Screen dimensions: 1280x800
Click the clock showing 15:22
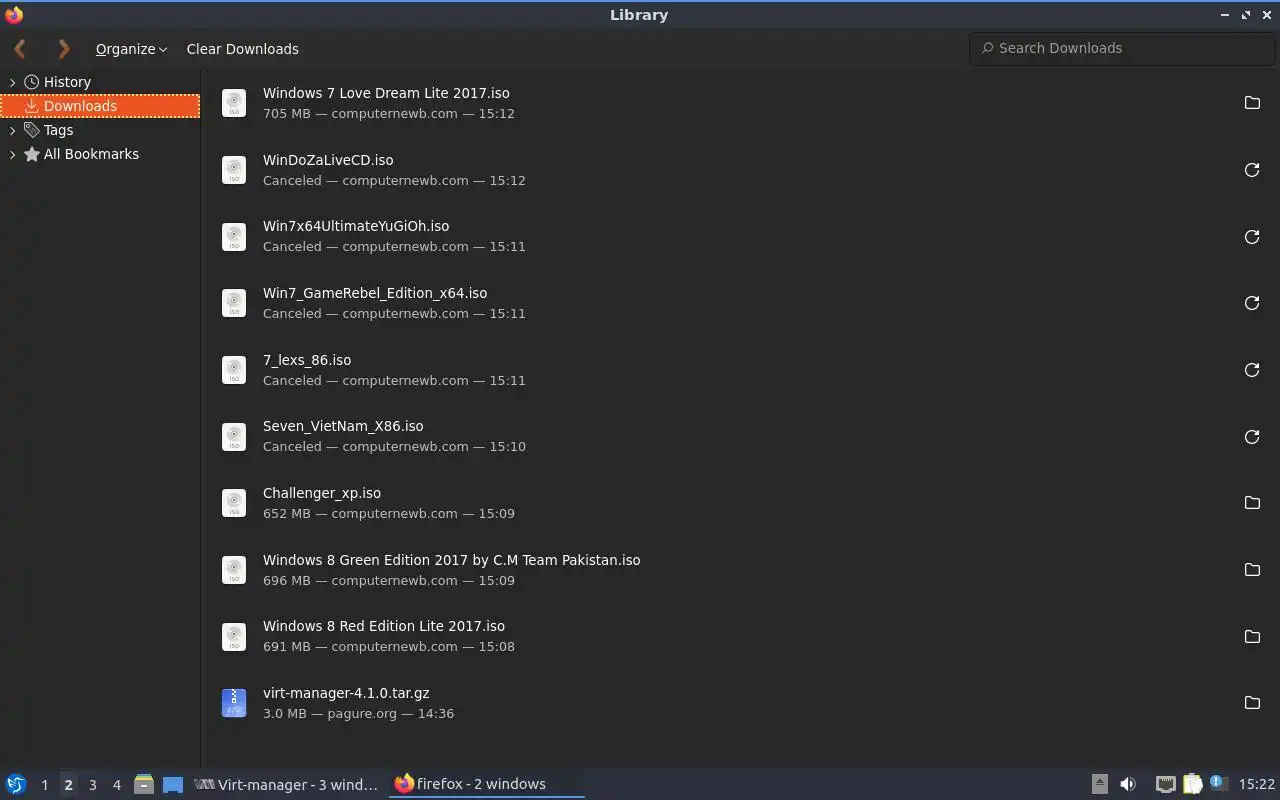tap(1257, 785)
